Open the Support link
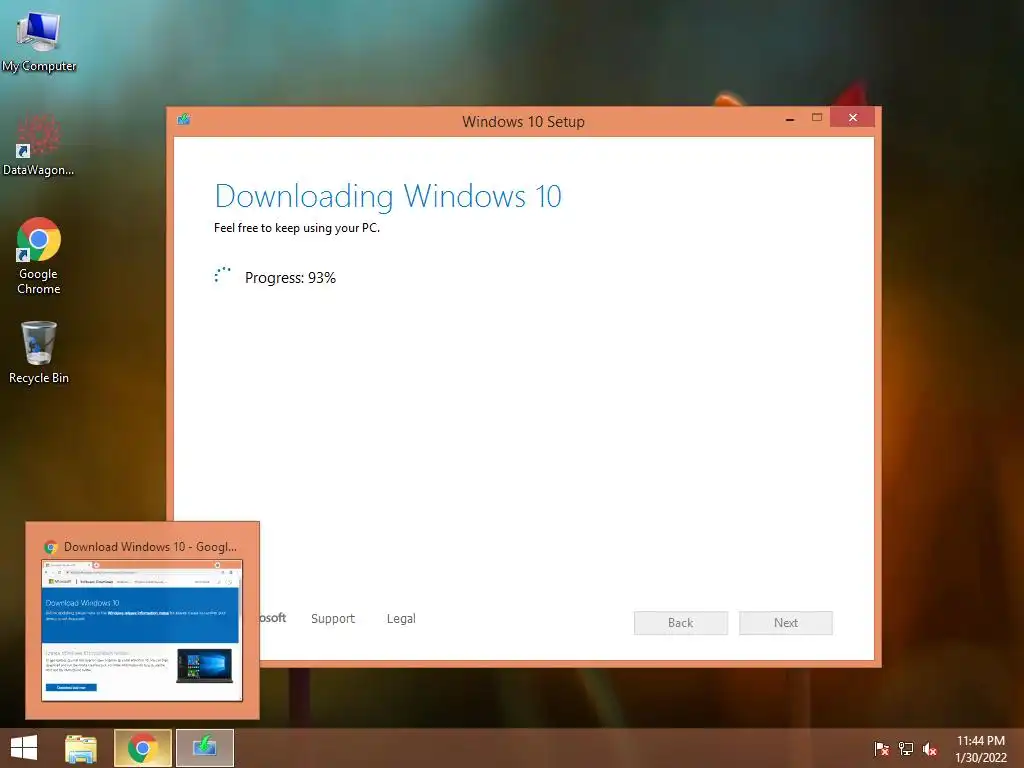Image resolution: width=1024 pixels, height=768 pixels. click(333, 618)
